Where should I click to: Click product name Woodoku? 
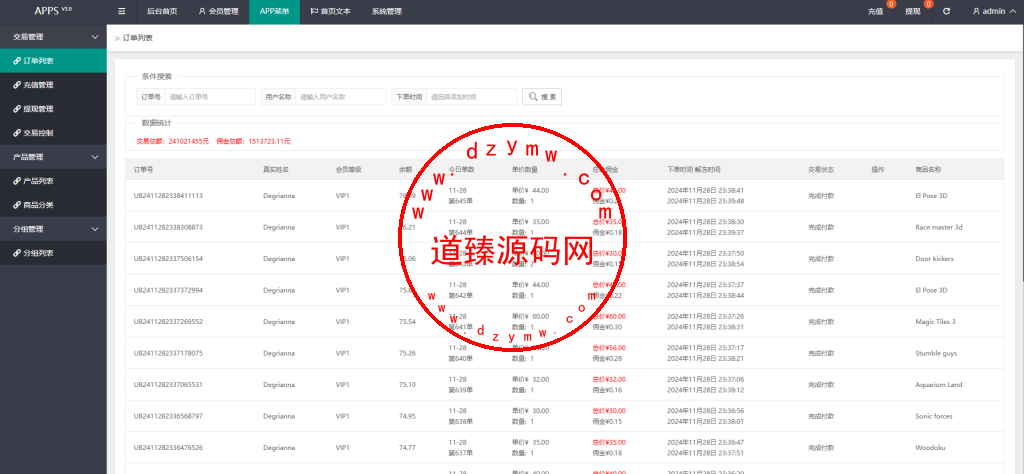(x=931, y=448)
